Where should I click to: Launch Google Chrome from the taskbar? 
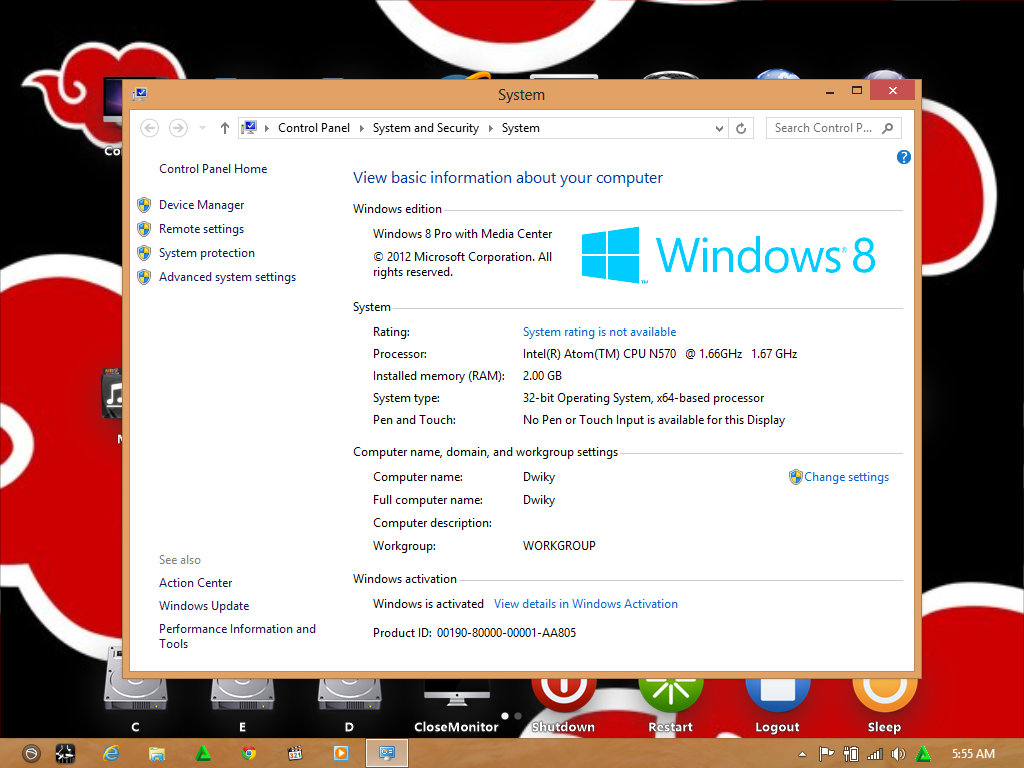pos(248,753)
